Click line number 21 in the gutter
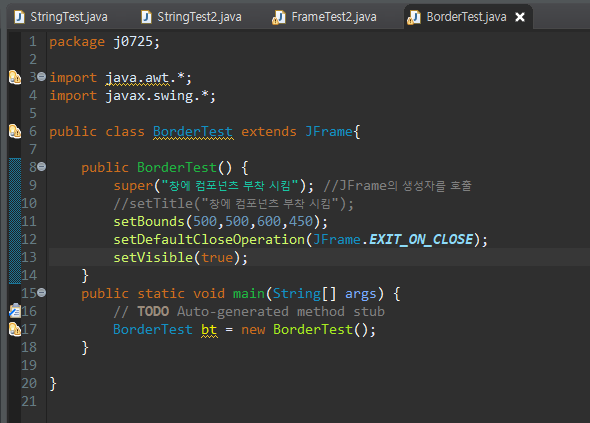This screenshot has width=590, height=423. [29, 401]
